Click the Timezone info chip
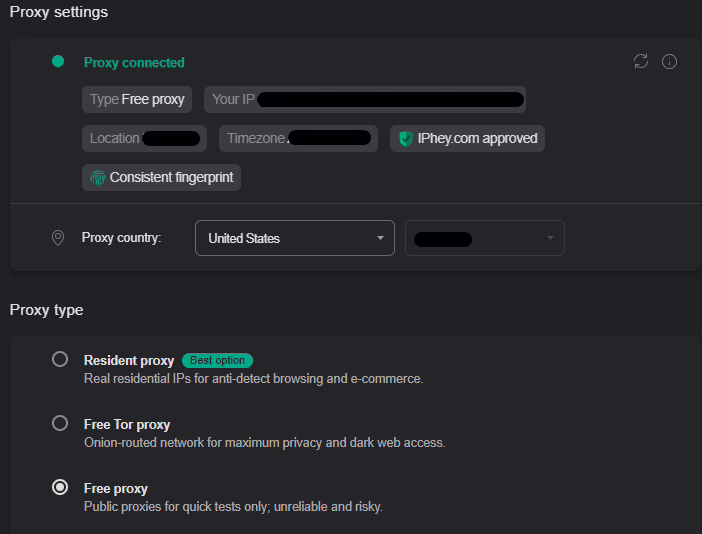 298,139
